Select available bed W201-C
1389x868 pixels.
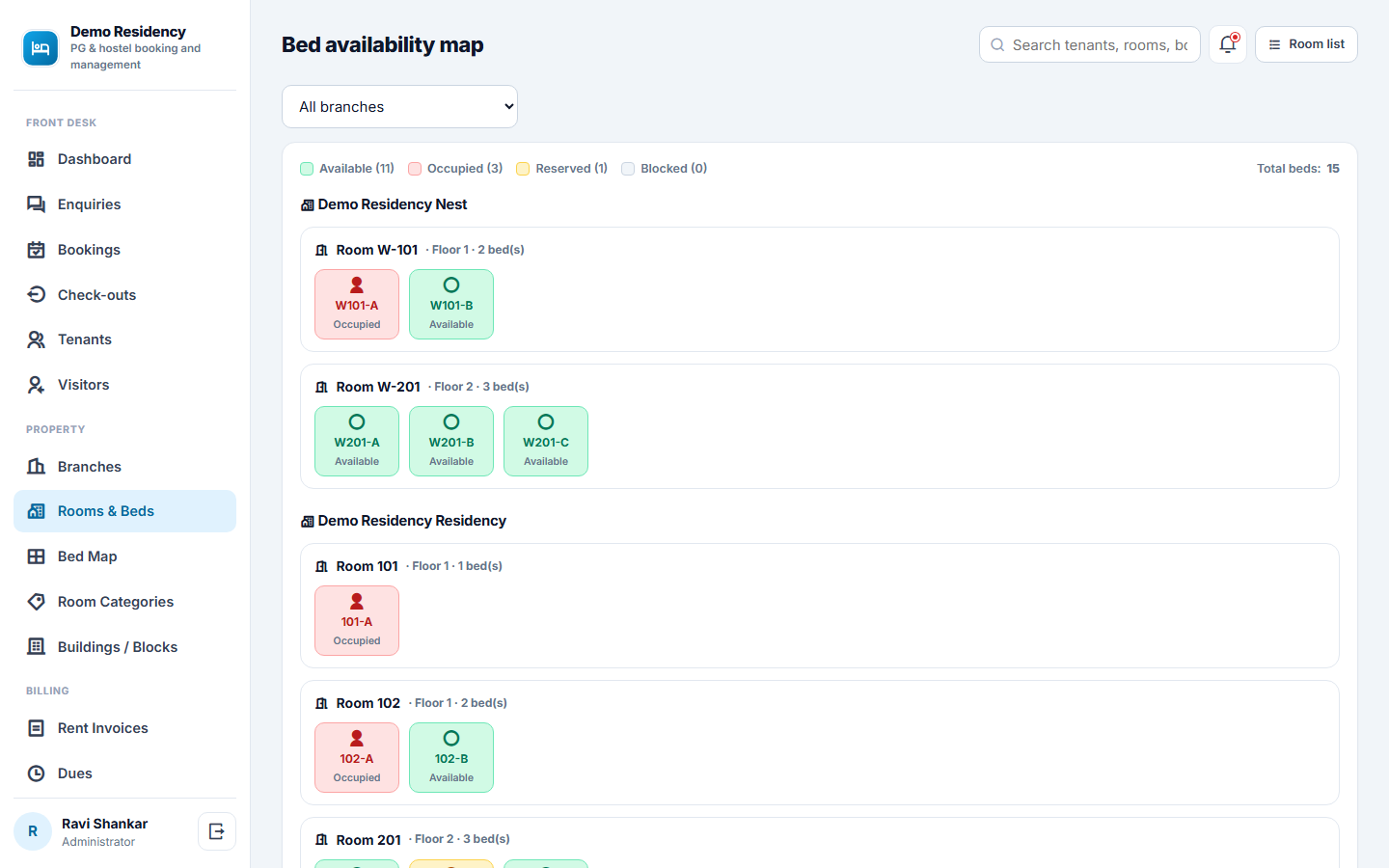click(546, 442)
